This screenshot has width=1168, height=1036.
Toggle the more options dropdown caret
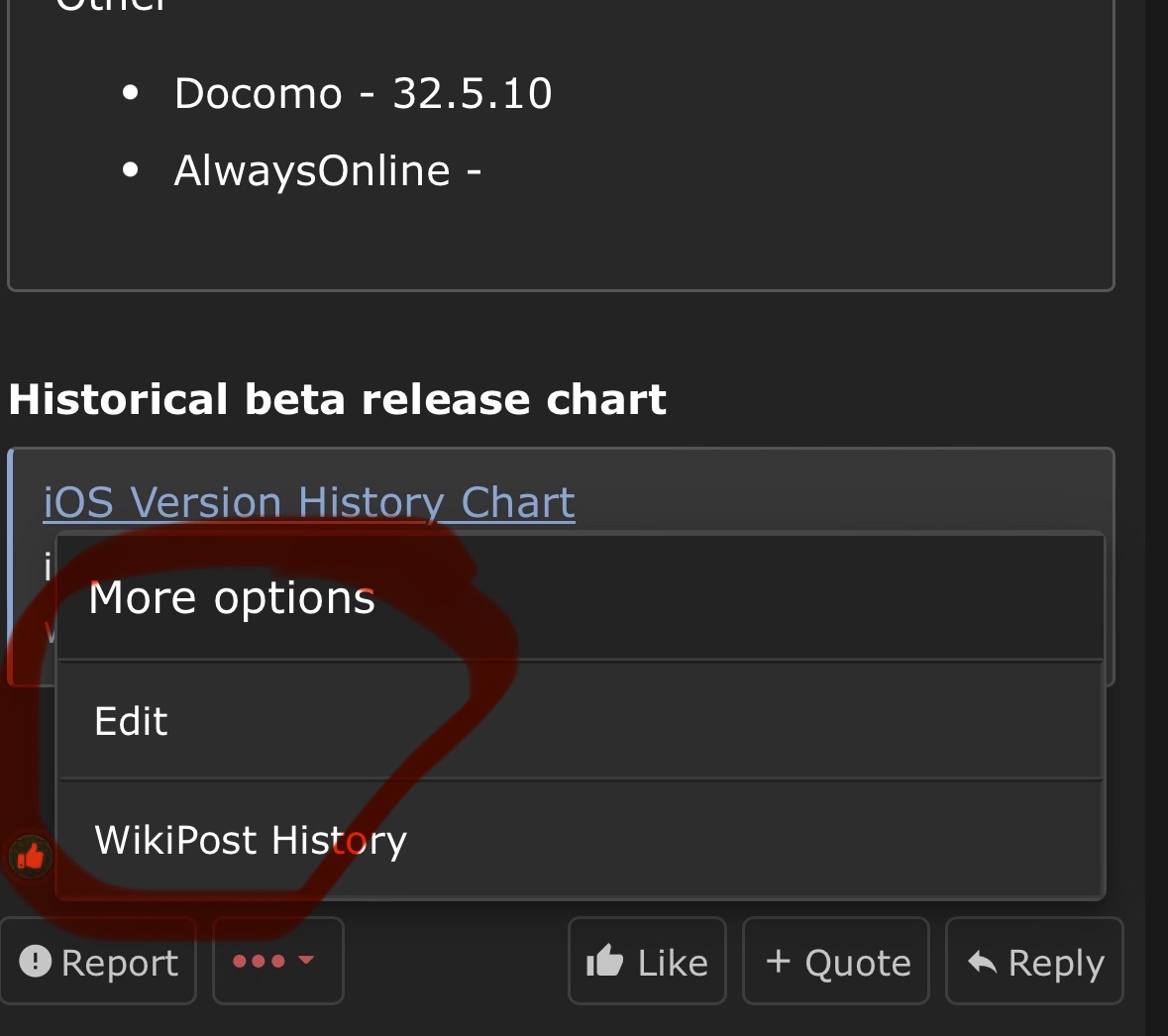(x=306, y=960)
